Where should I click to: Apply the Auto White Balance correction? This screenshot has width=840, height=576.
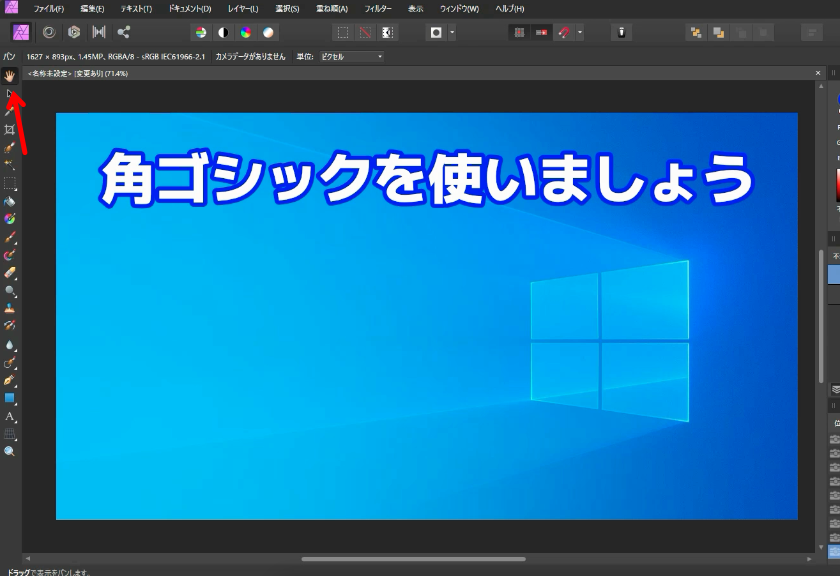pyautogui.click(x=270, y=31)
